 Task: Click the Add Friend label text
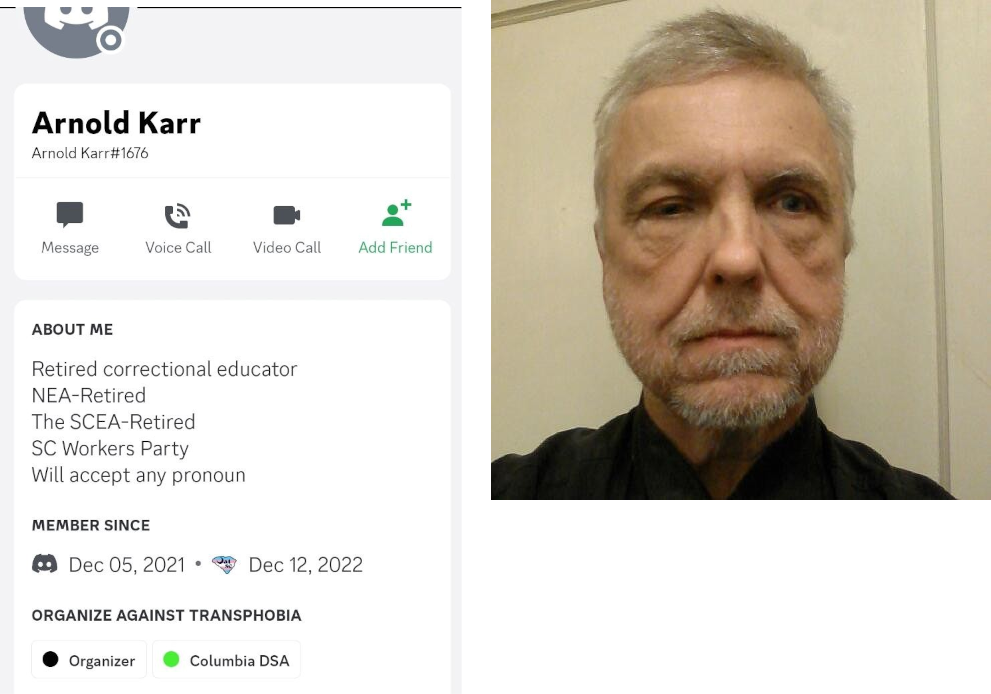click(x=396, y=247)
